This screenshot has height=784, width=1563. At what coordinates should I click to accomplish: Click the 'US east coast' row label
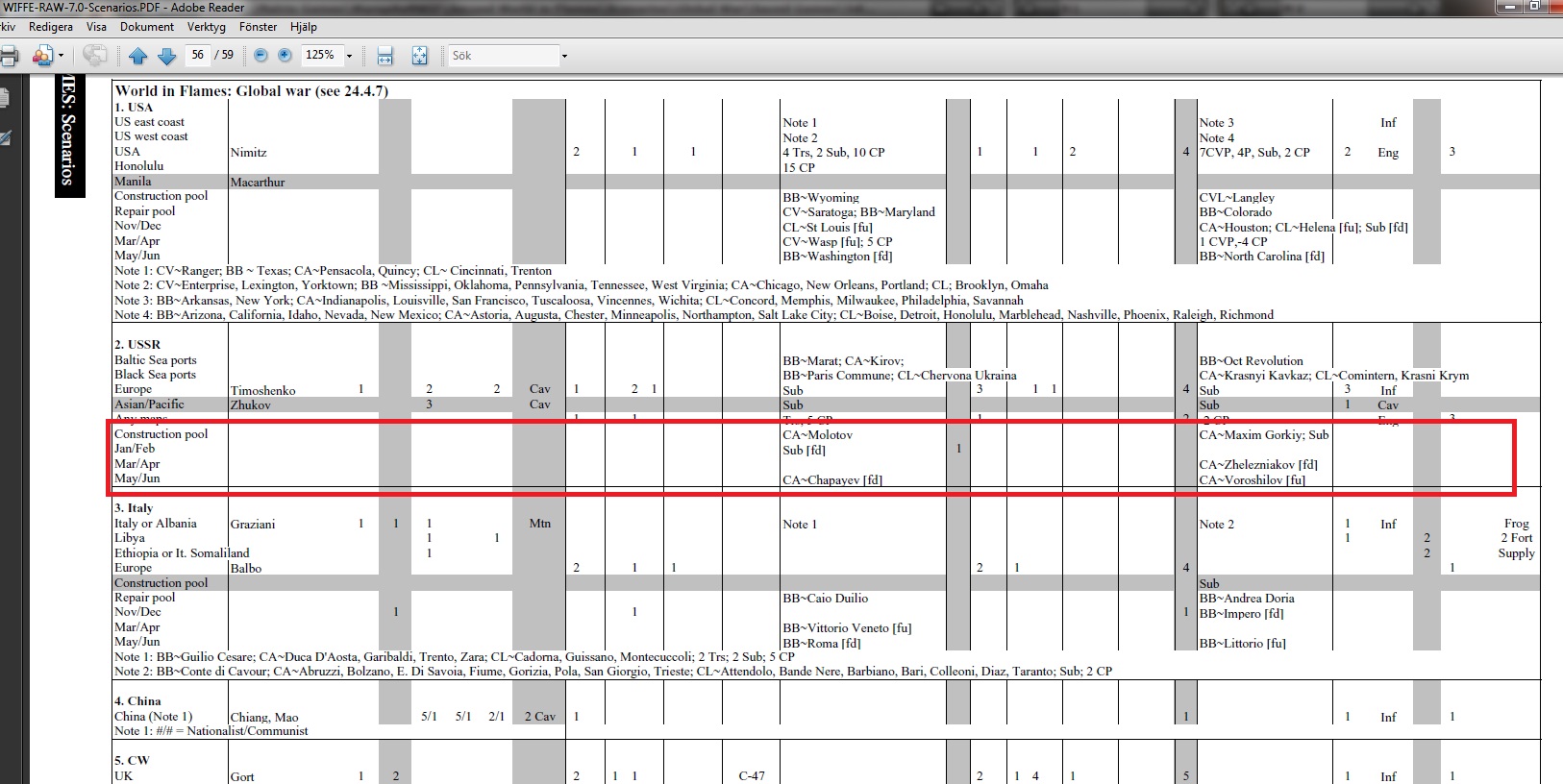coord(149,122)
